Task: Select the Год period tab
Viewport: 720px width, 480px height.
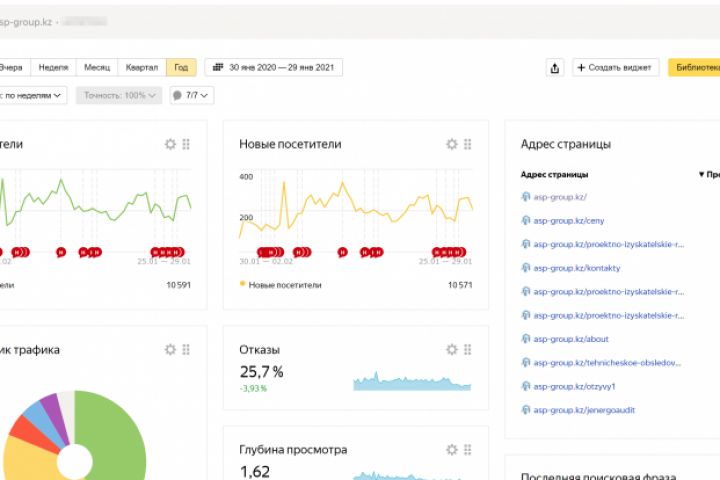Action: [x=181, y=68]
